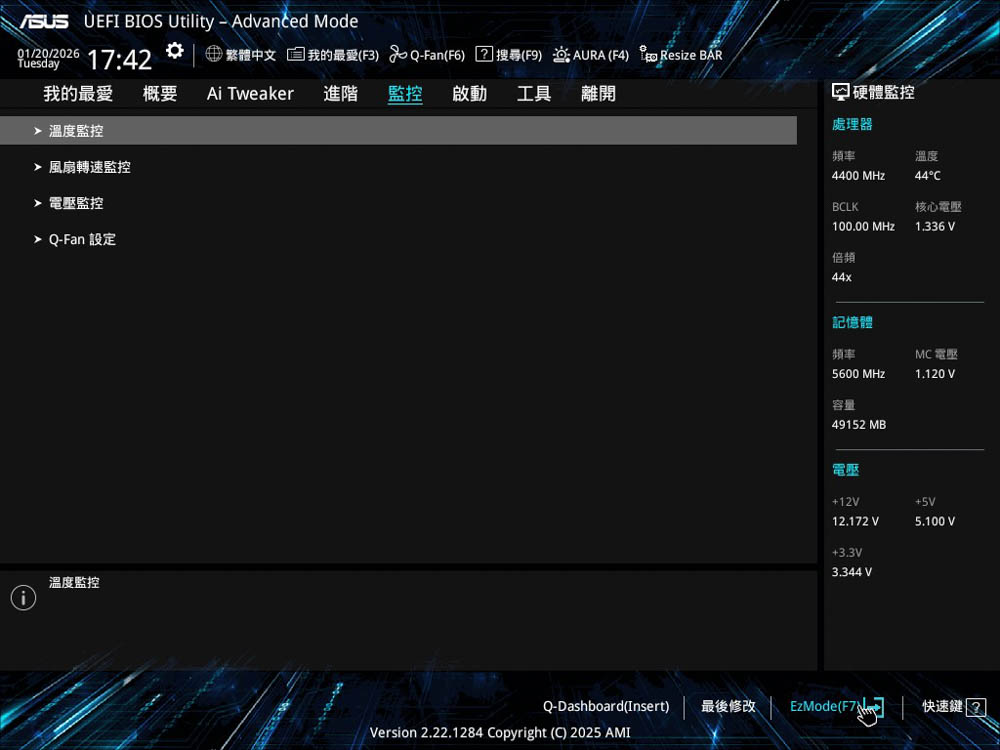The width and height of the screenshot is (1000, 750).
Task: Open the 工具 tab
Action: point(534,94)
